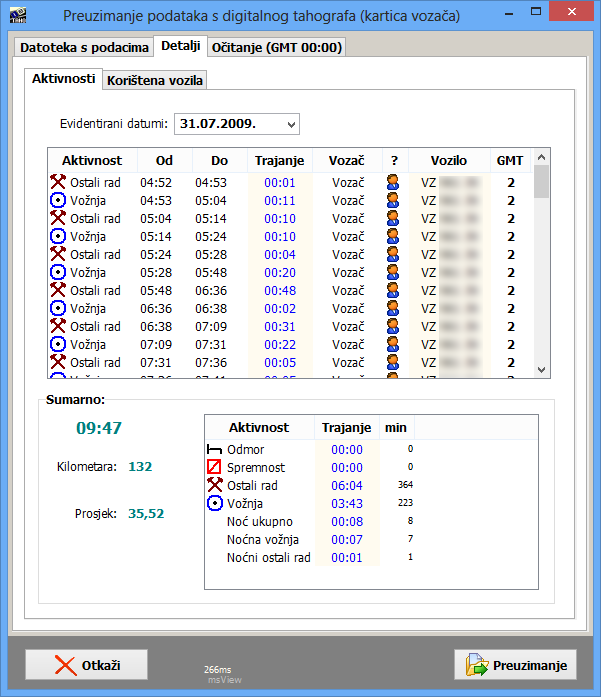Select the Detalji tab
The image size is (601, 697).
(x=180, y=46)
